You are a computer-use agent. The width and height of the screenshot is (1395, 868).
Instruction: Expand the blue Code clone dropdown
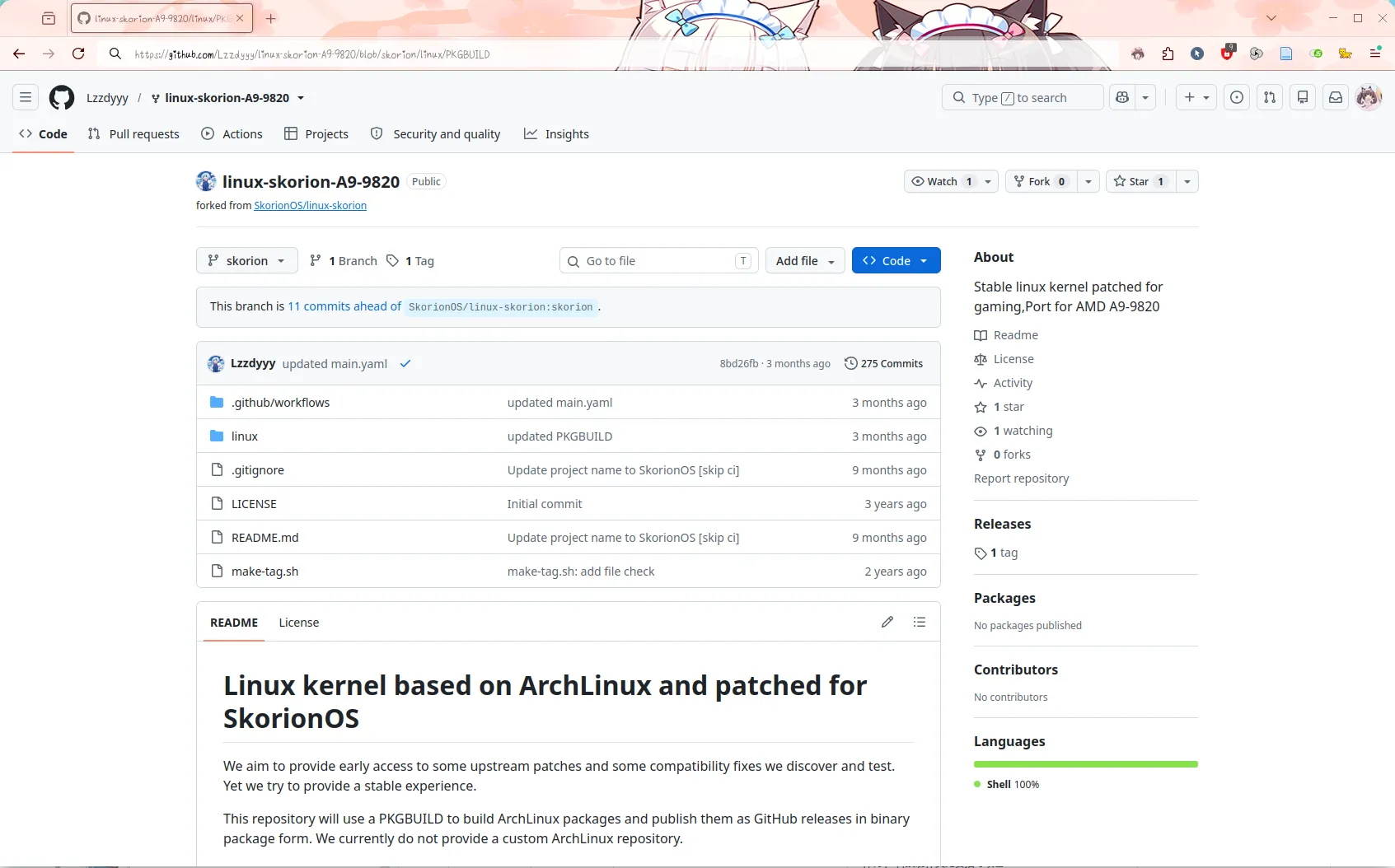[x=896, y=260]
